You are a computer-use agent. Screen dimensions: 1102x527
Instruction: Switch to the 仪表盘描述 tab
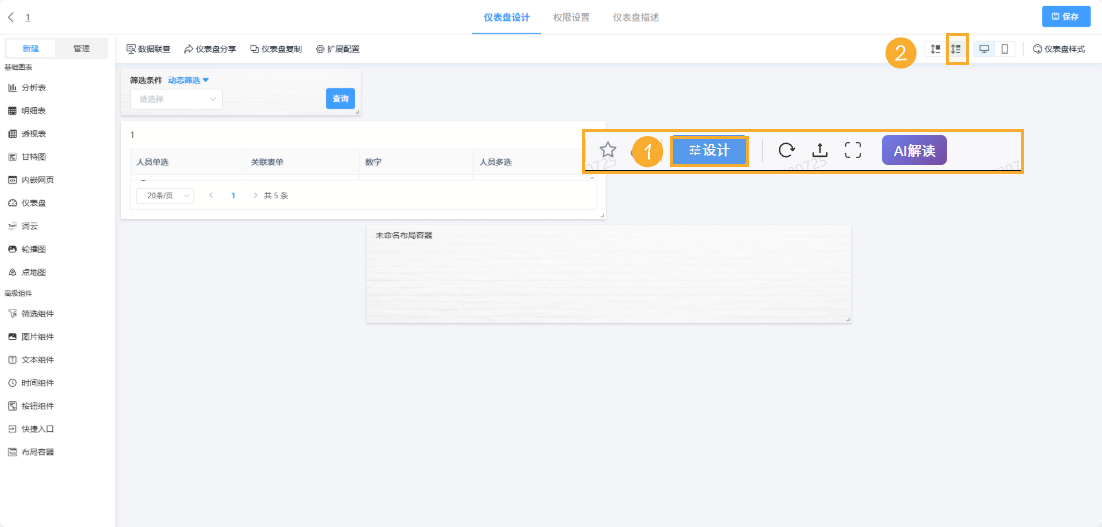pyautogui.click(x=636, y=18)
